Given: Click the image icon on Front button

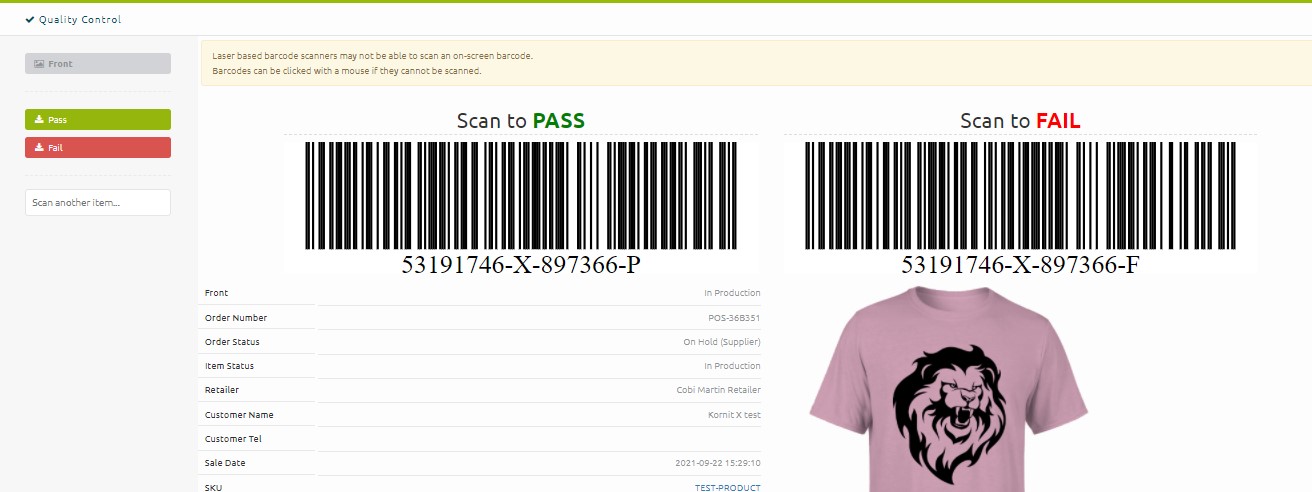Looking at the screenshot, I should (39, 64).
